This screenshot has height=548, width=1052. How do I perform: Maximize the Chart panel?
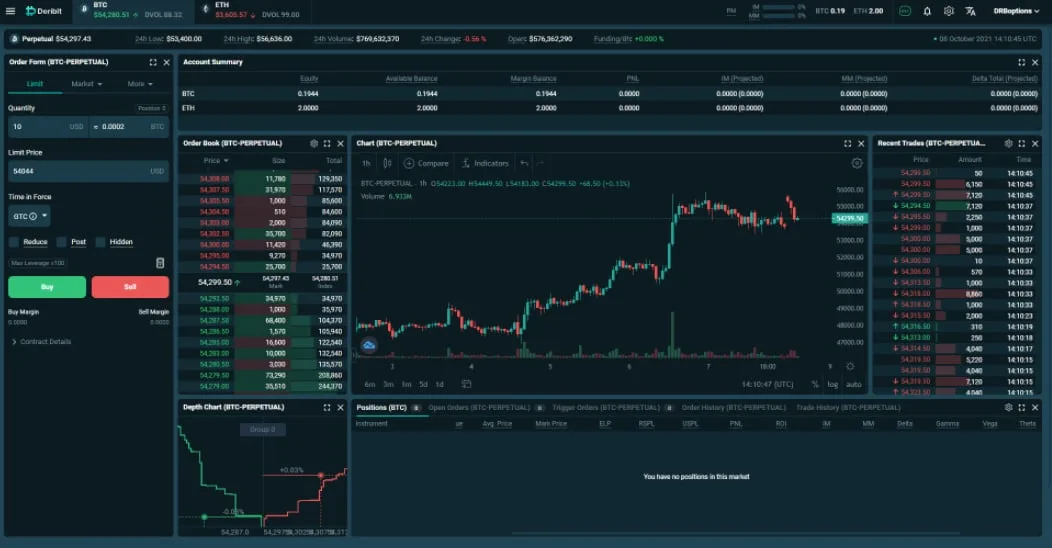(x=847, y=144)
